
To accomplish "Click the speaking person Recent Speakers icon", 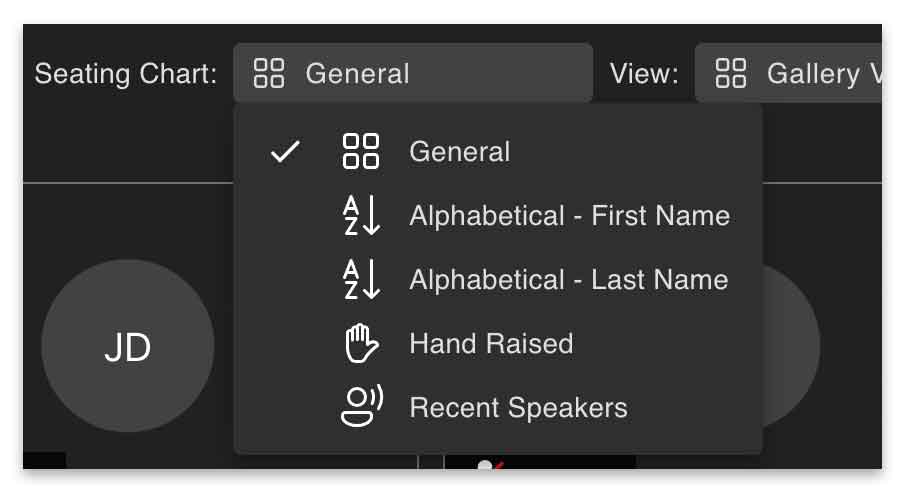I will click(x=362, y=406).
